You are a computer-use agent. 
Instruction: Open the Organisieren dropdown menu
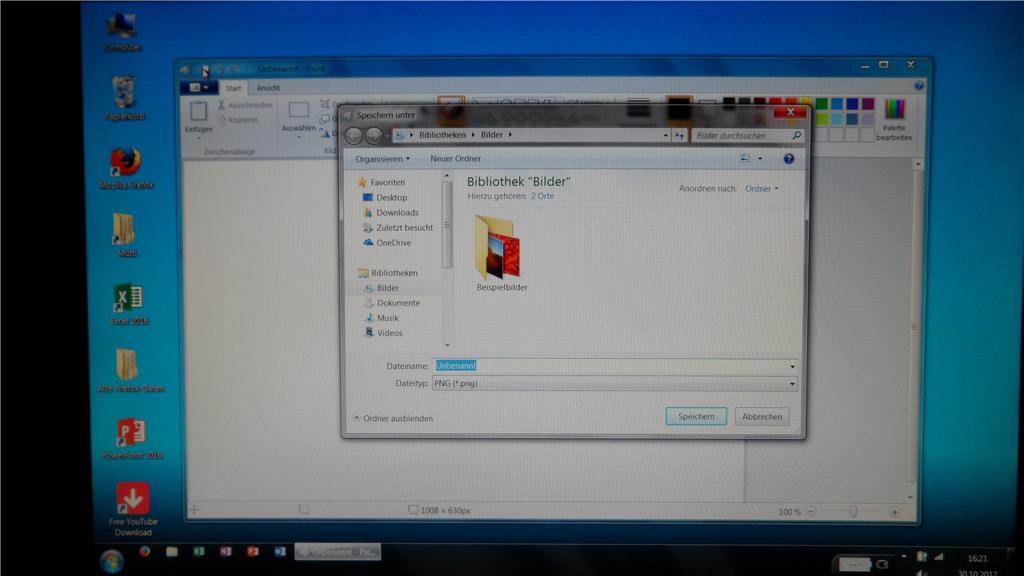tap(383, 159)
